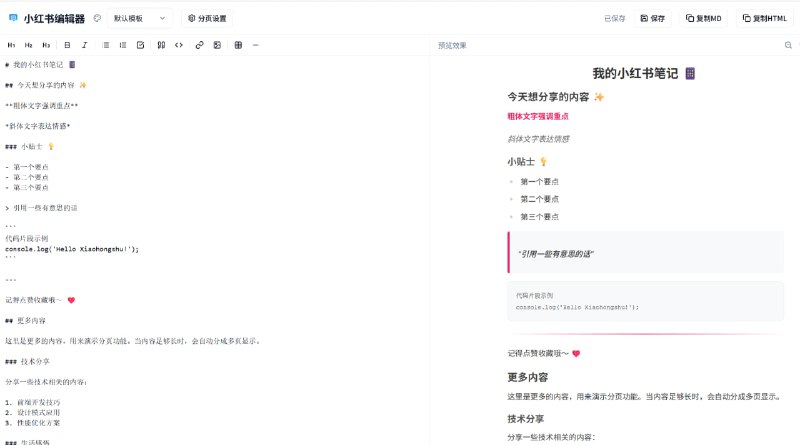Insert a blockquote via the quote icon

[x=161, y=45]
